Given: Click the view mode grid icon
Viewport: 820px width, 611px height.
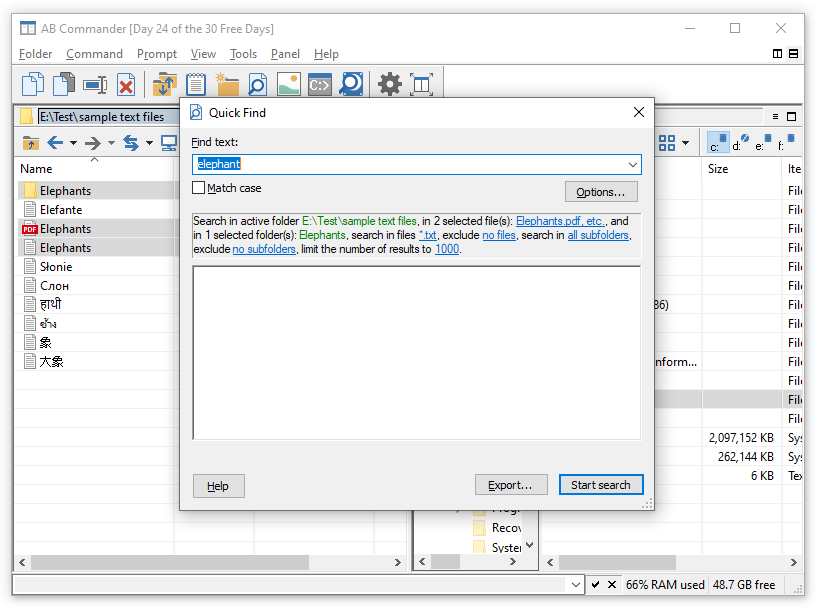Looking at the screenshot, I should coord(667,143).
